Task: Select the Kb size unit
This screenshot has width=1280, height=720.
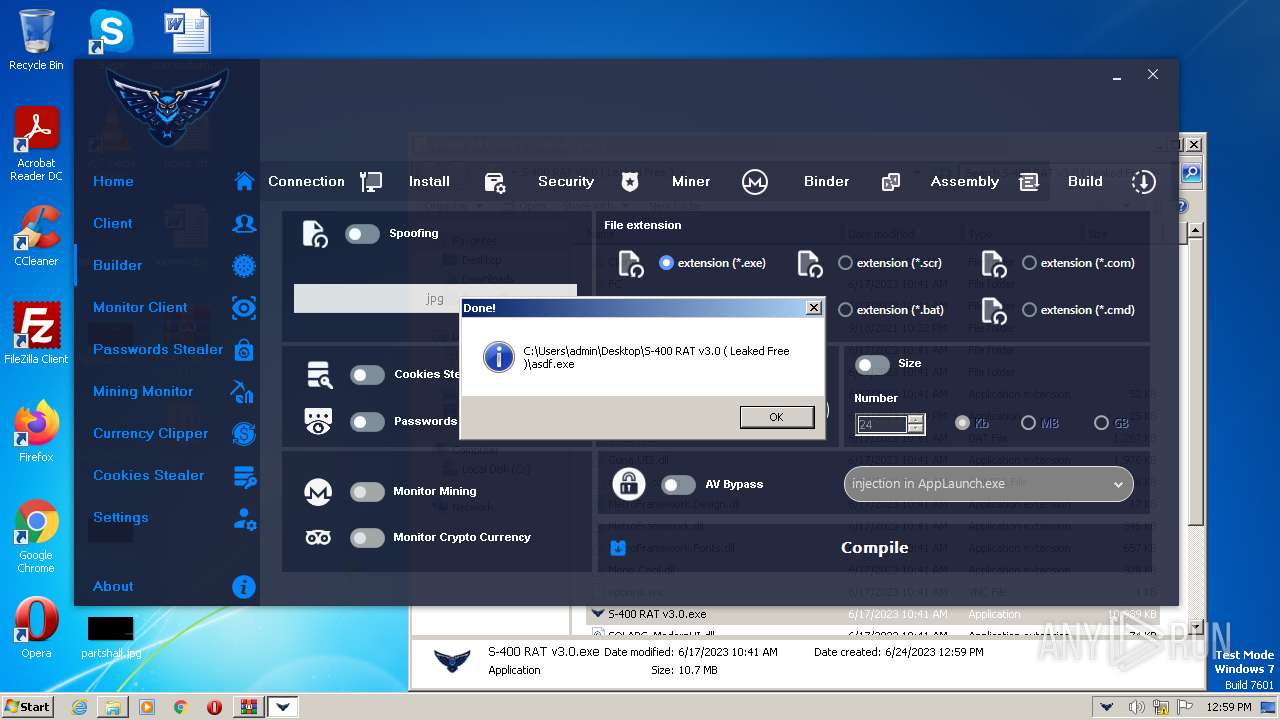Action: coord(963,423)
